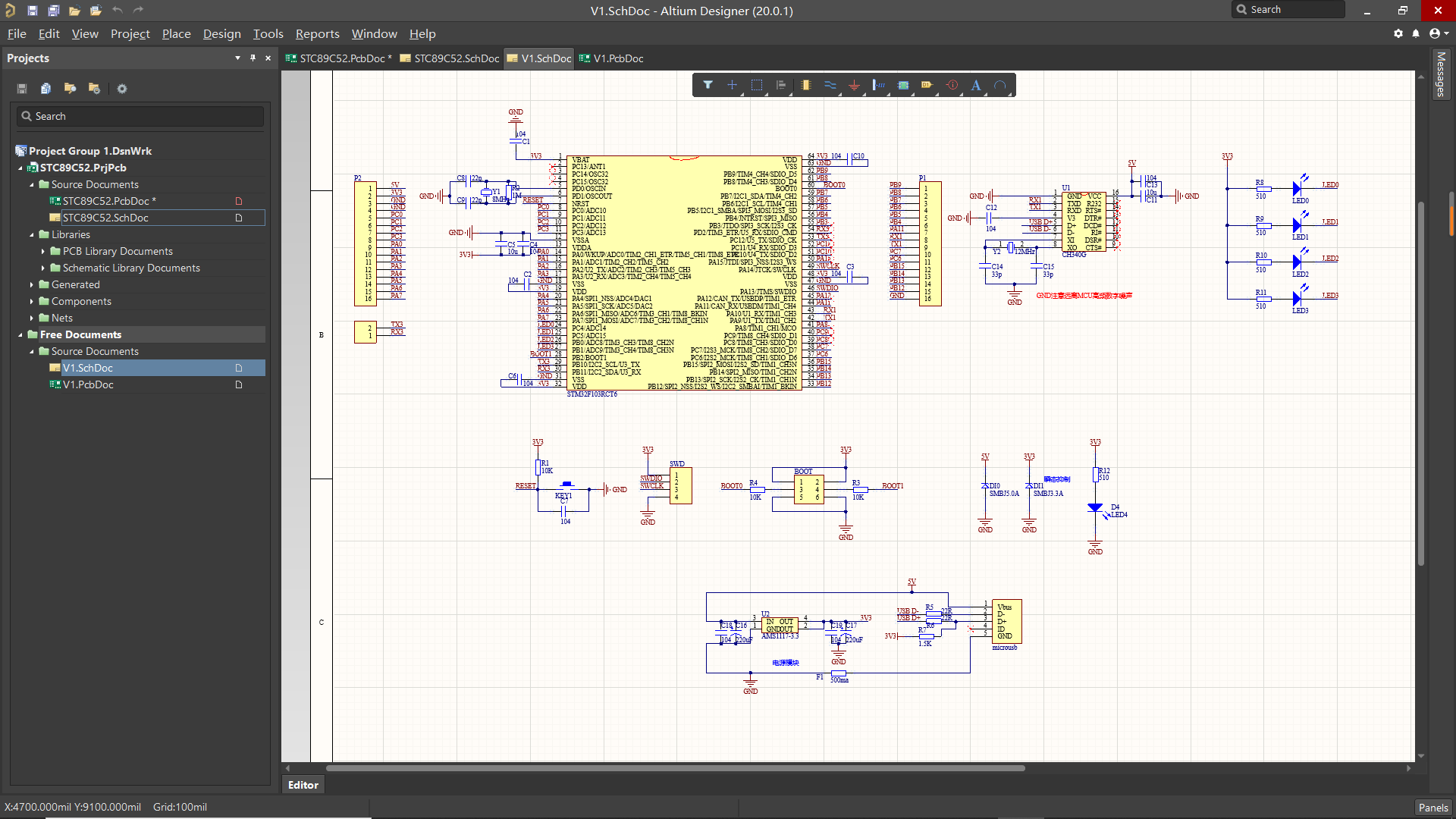The height and width of the screenshot is (819, 1456).
Task: Collapse the Free Documents tree node
Action: [x=20, y=334]
